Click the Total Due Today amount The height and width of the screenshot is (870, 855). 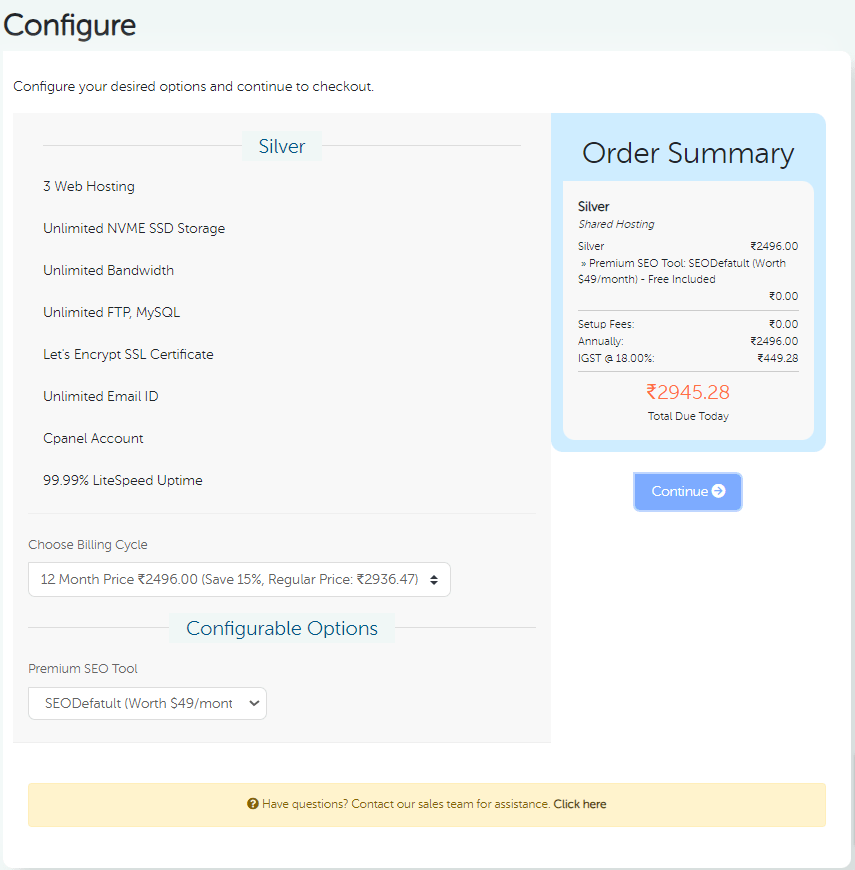pos(688,392)
